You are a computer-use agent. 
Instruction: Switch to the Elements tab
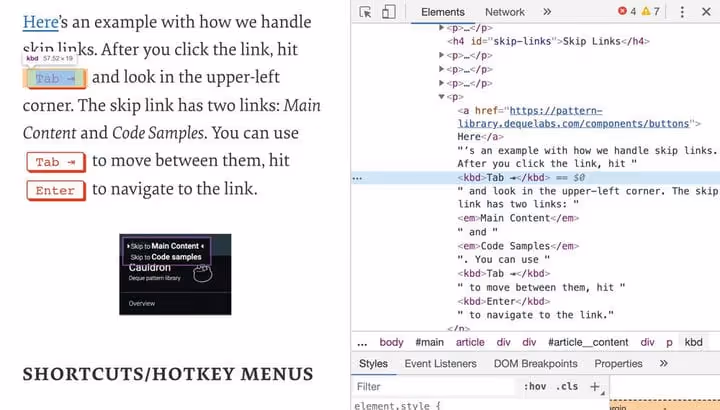click(x=443, y=12)
